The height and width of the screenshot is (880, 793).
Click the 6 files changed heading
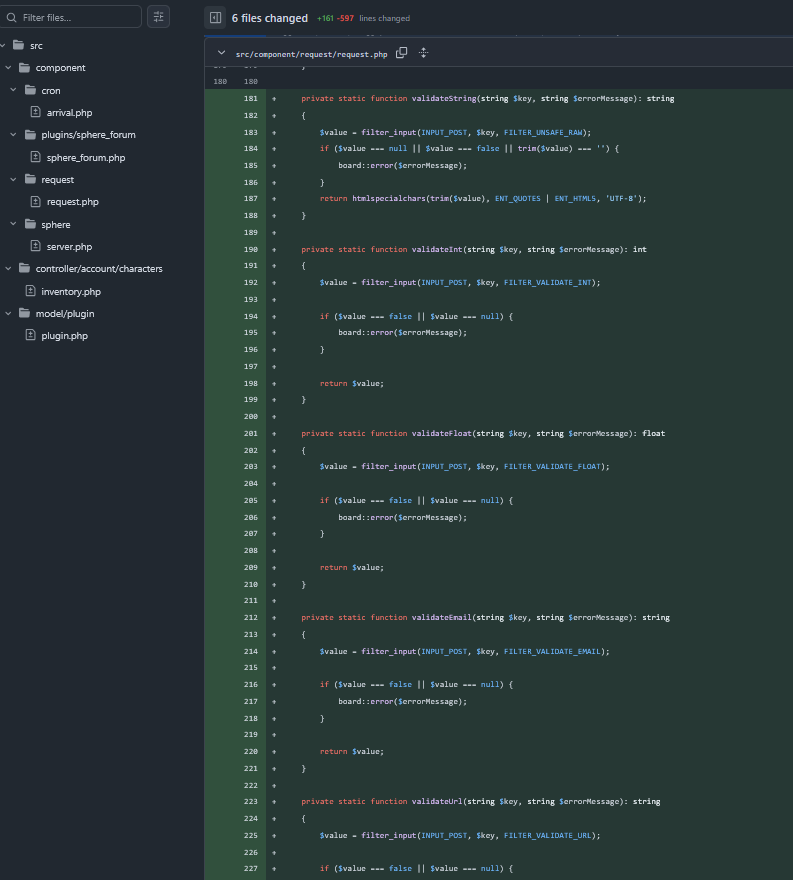270,18
